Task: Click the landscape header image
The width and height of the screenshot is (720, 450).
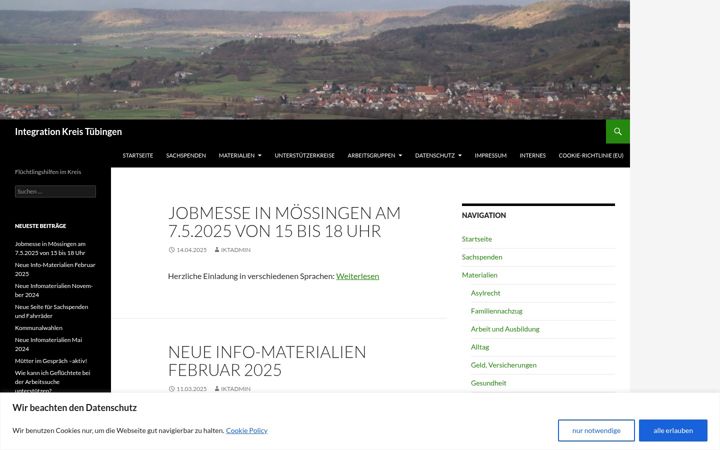Action: point(315,60)
